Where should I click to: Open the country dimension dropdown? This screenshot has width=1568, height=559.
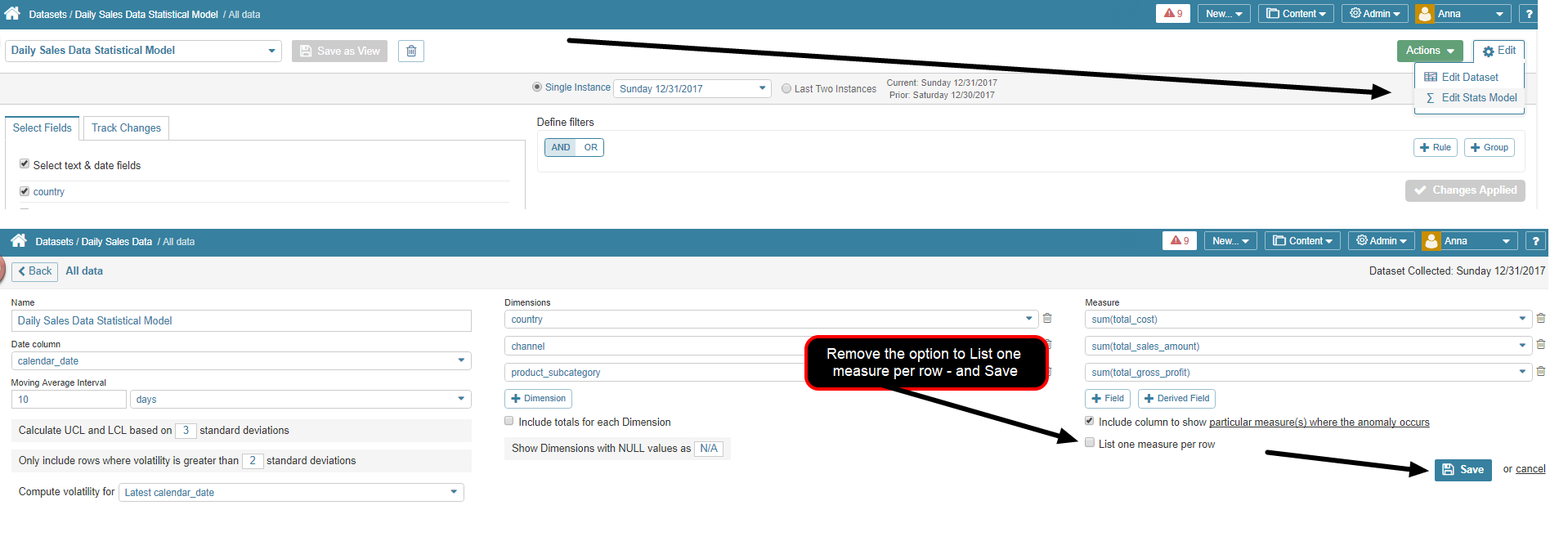771,319
